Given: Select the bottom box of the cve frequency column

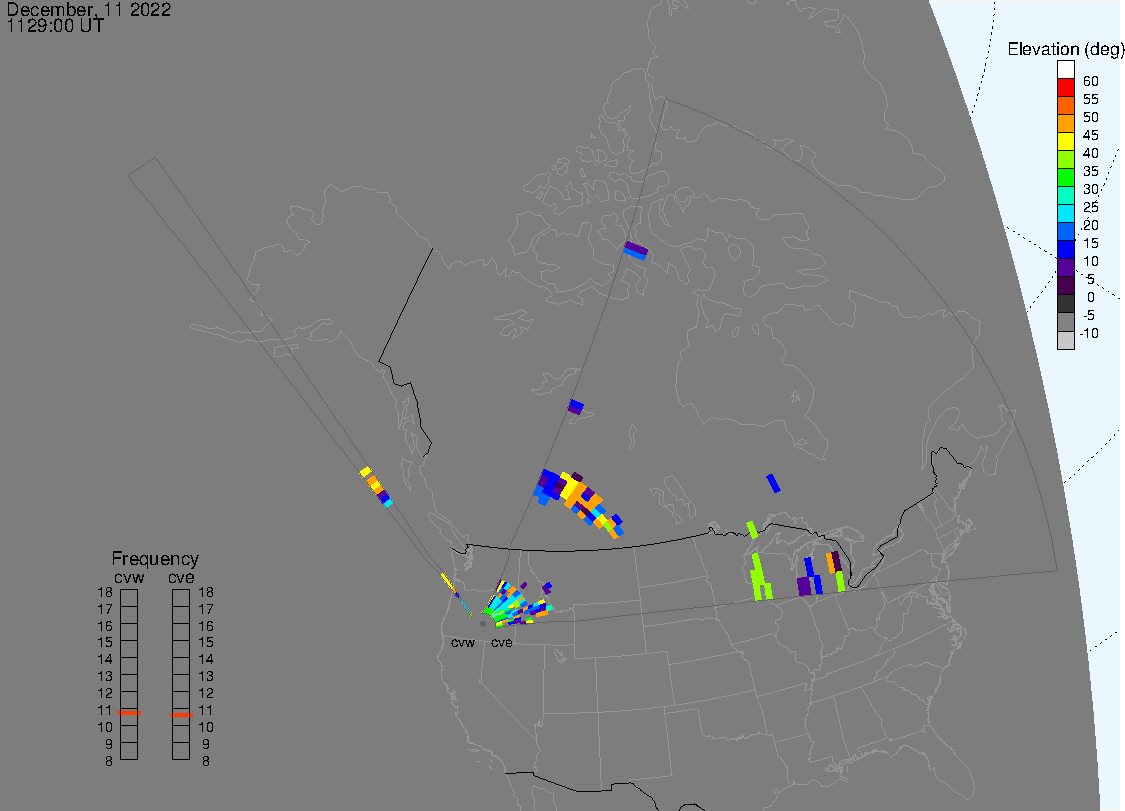Looking at the screenshot, I should coord(181,750).
